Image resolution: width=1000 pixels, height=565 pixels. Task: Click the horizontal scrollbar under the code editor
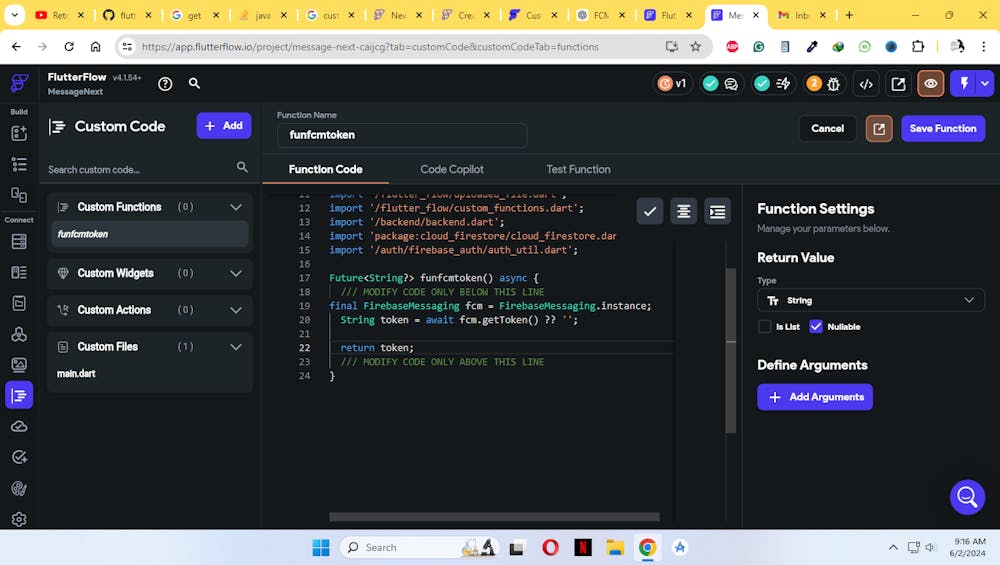pyautogui.click(x=494, y=517)
